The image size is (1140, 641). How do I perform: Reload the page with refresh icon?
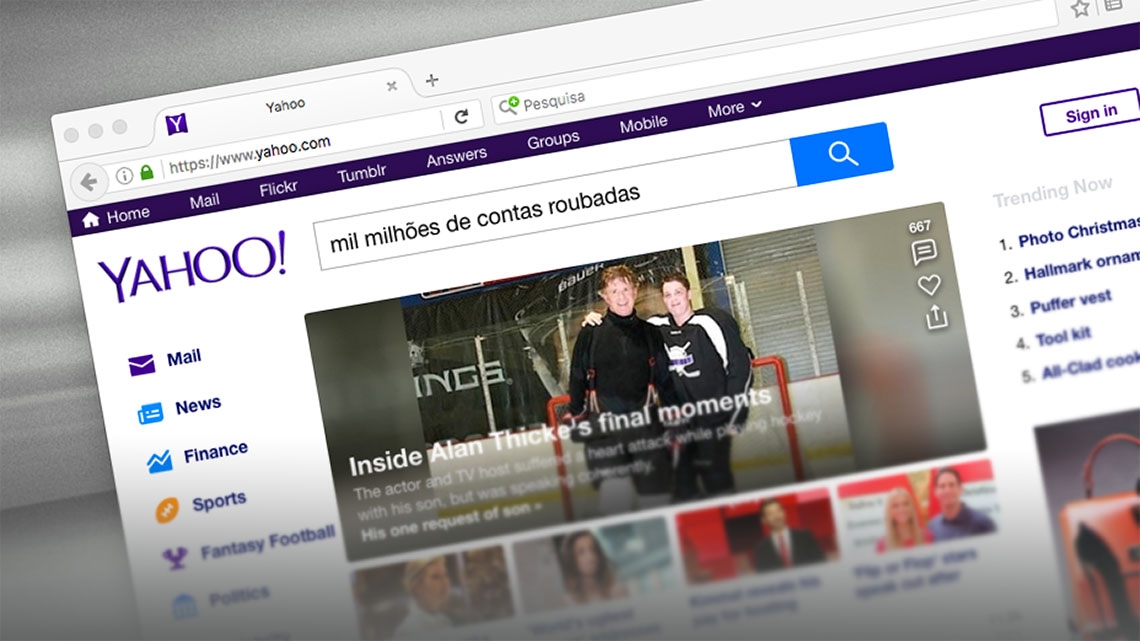pyautogui.click(x=461, y=116)
